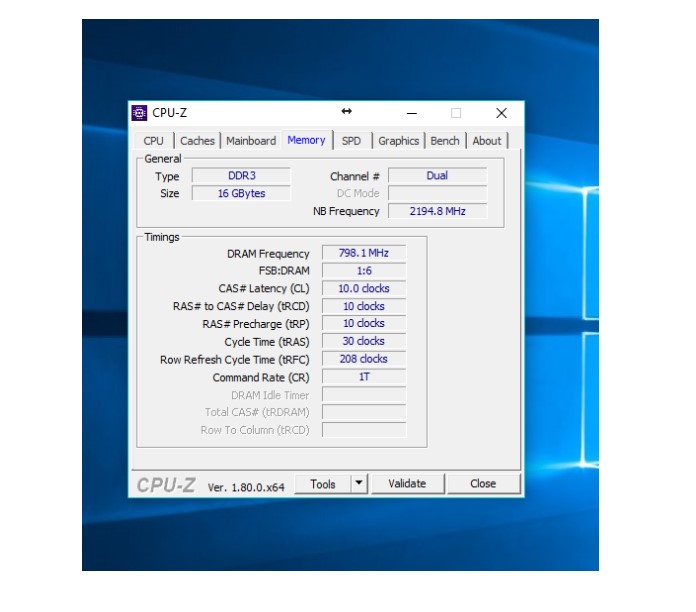Switch to the Bench tab
The height and width of the screenshot is (612, 696).
(445, 141)
